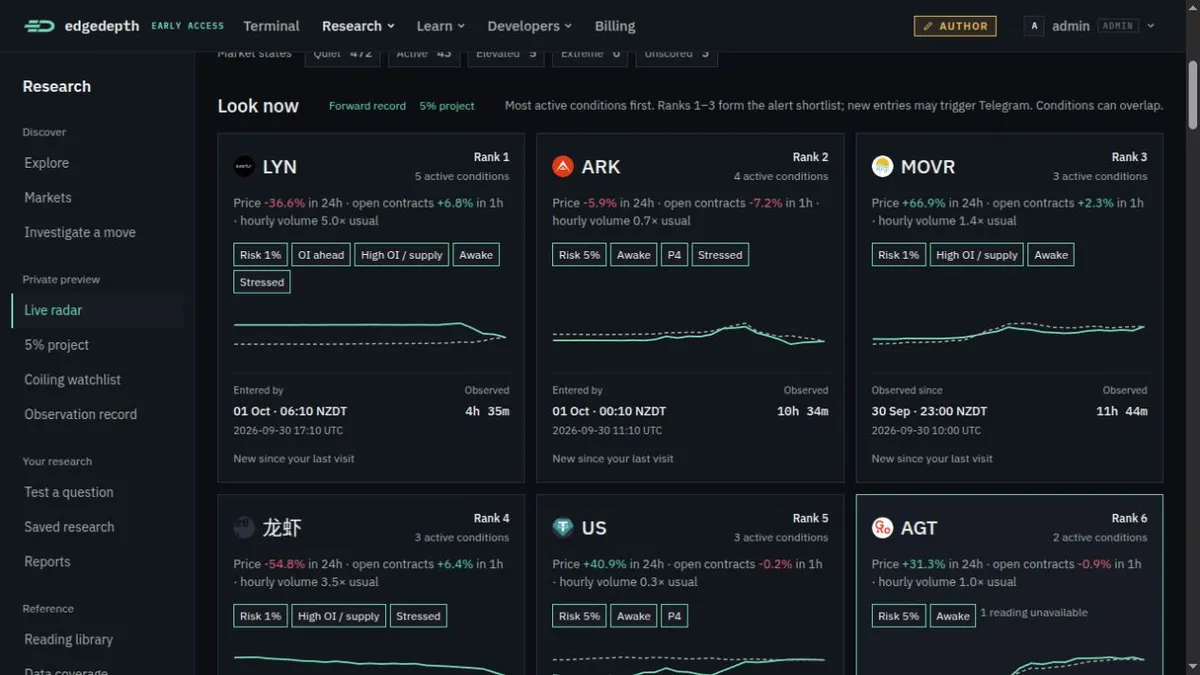Click Stressed tag on LYN card
1200x675 pixels.
[262, 282]
